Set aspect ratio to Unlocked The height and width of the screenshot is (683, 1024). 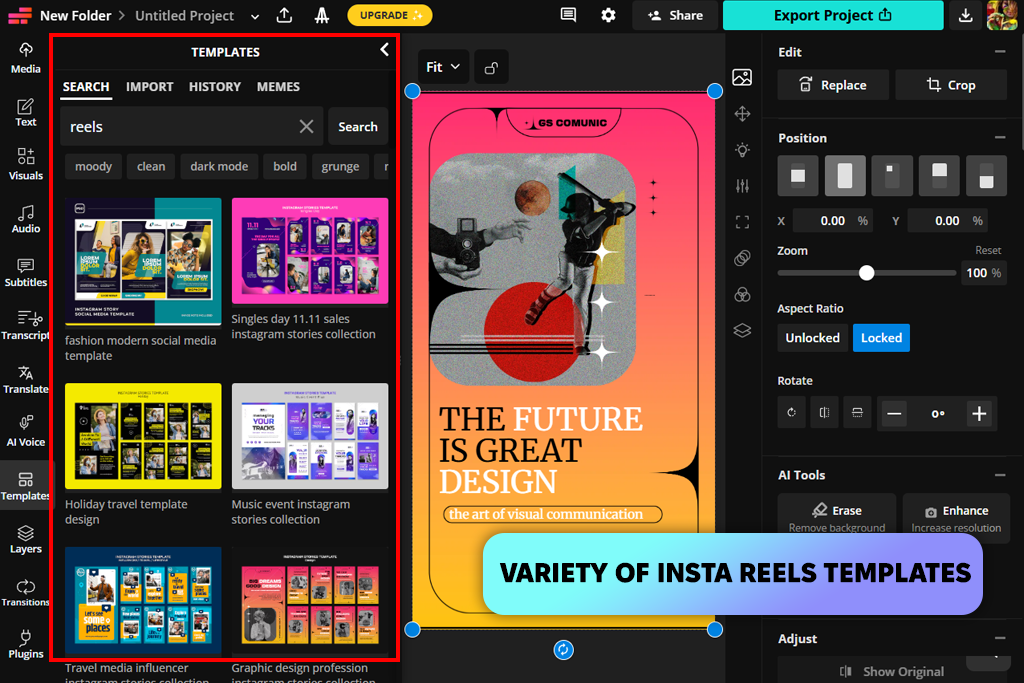coord(812,338)
